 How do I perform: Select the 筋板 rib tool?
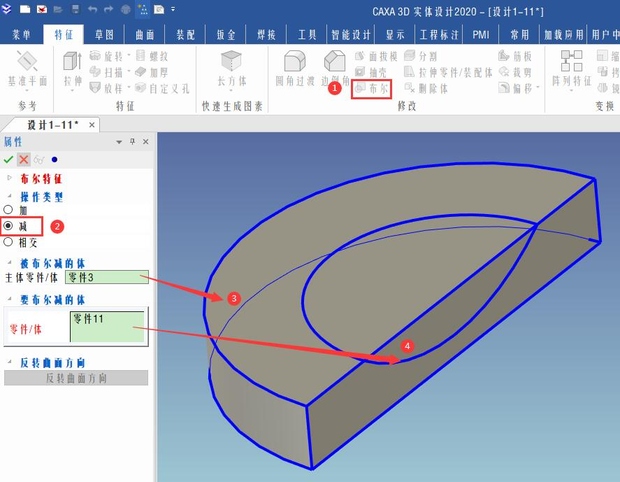coord(515,56)
